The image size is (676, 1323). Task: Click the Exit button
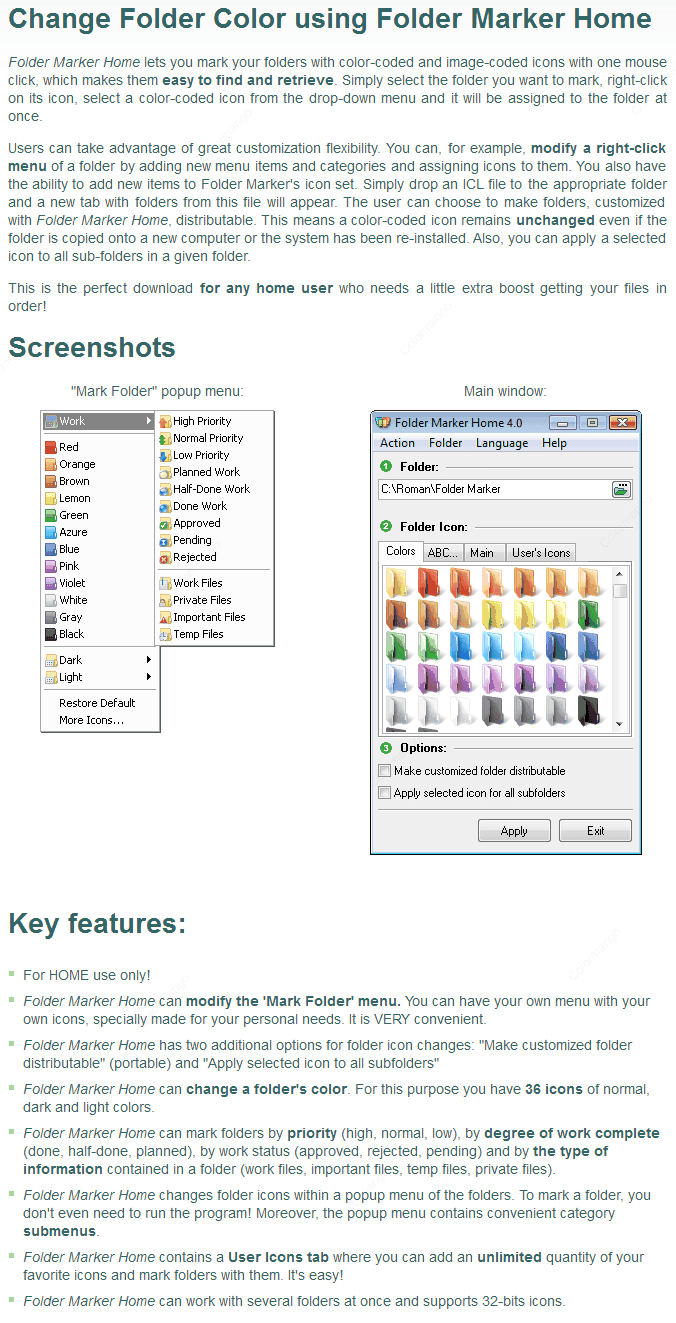click(x=595, y=831)
